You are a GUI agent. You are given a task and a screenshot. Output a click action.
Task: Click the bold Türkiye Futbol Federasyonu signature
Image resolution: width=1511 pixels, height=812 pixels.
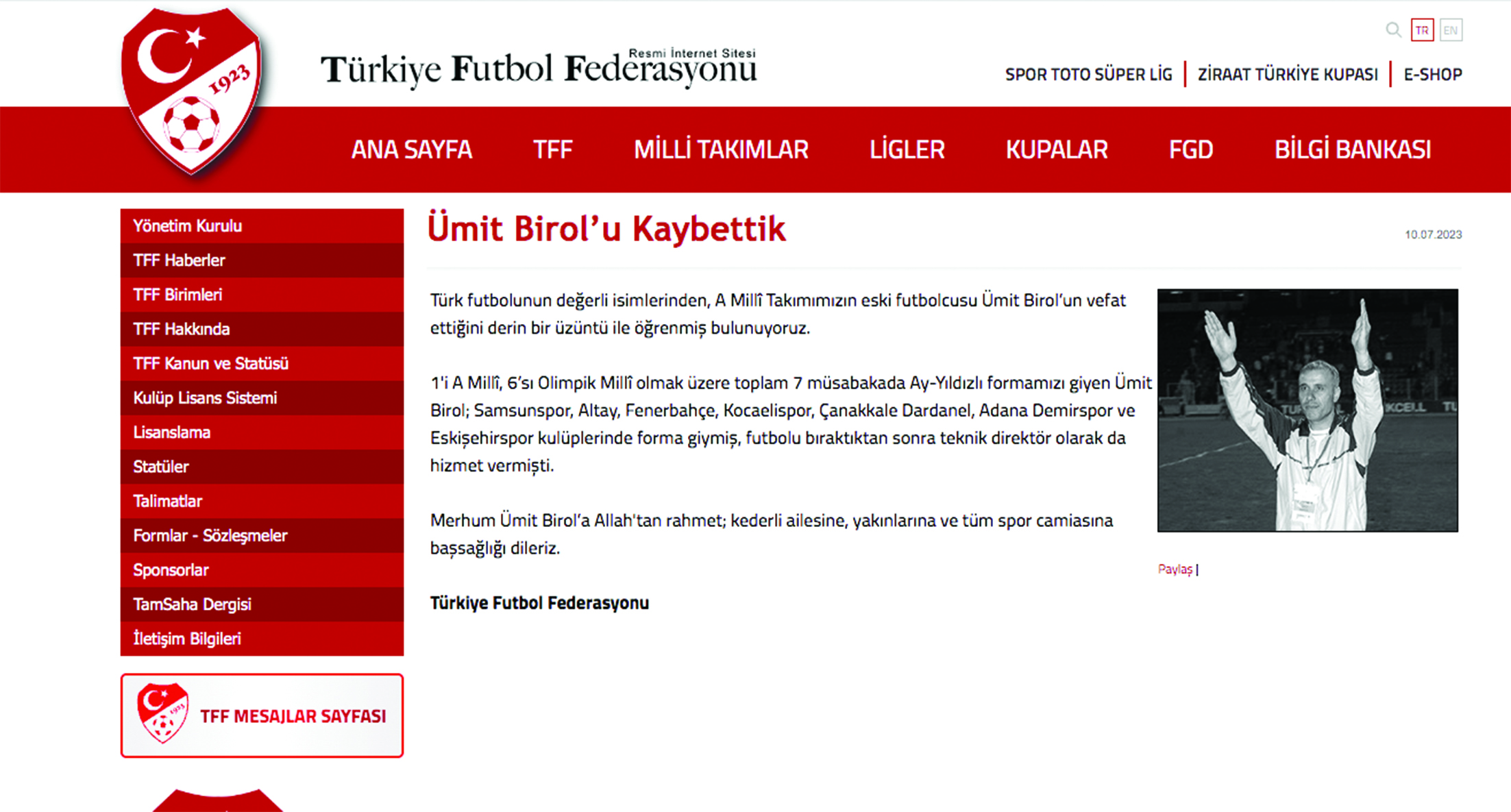point(539,603)
